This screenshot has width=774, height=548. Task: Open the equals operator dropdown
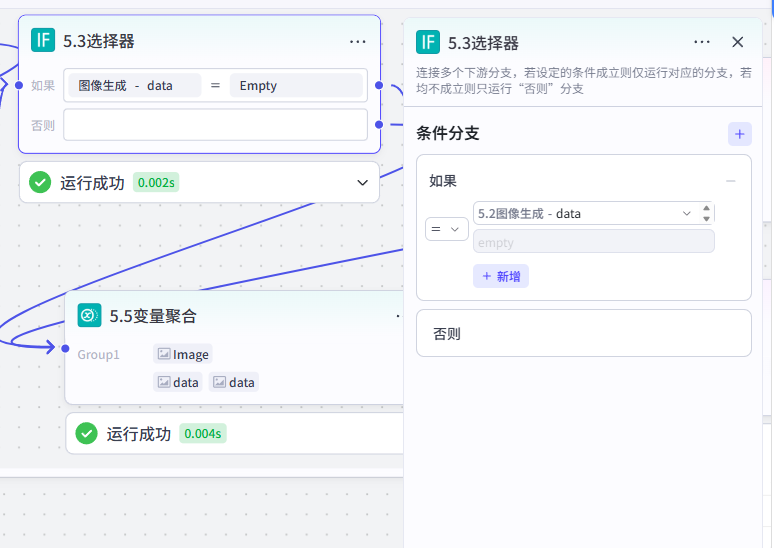447,229
